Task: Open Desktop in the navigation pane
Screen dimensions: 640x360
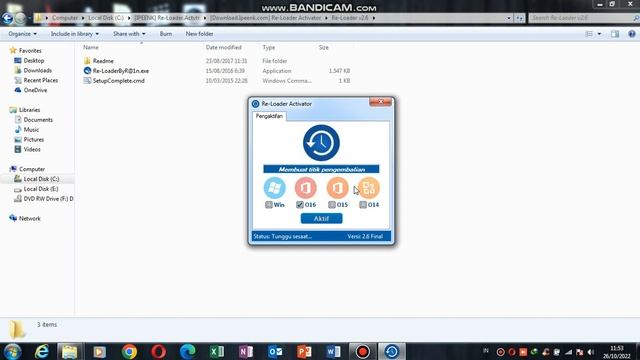Action: coord(33,60)
